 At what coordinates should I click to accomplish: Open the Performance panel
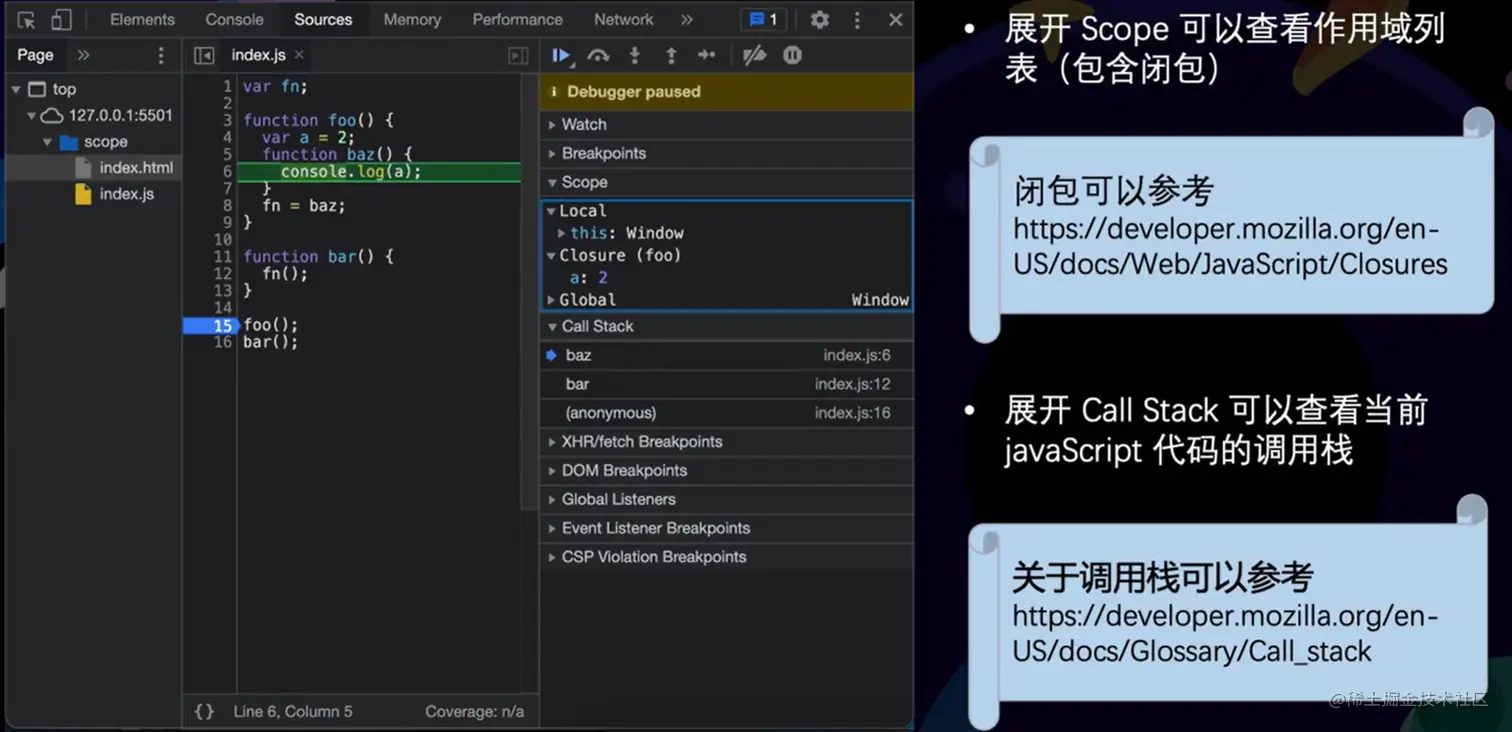coord(517,18)
